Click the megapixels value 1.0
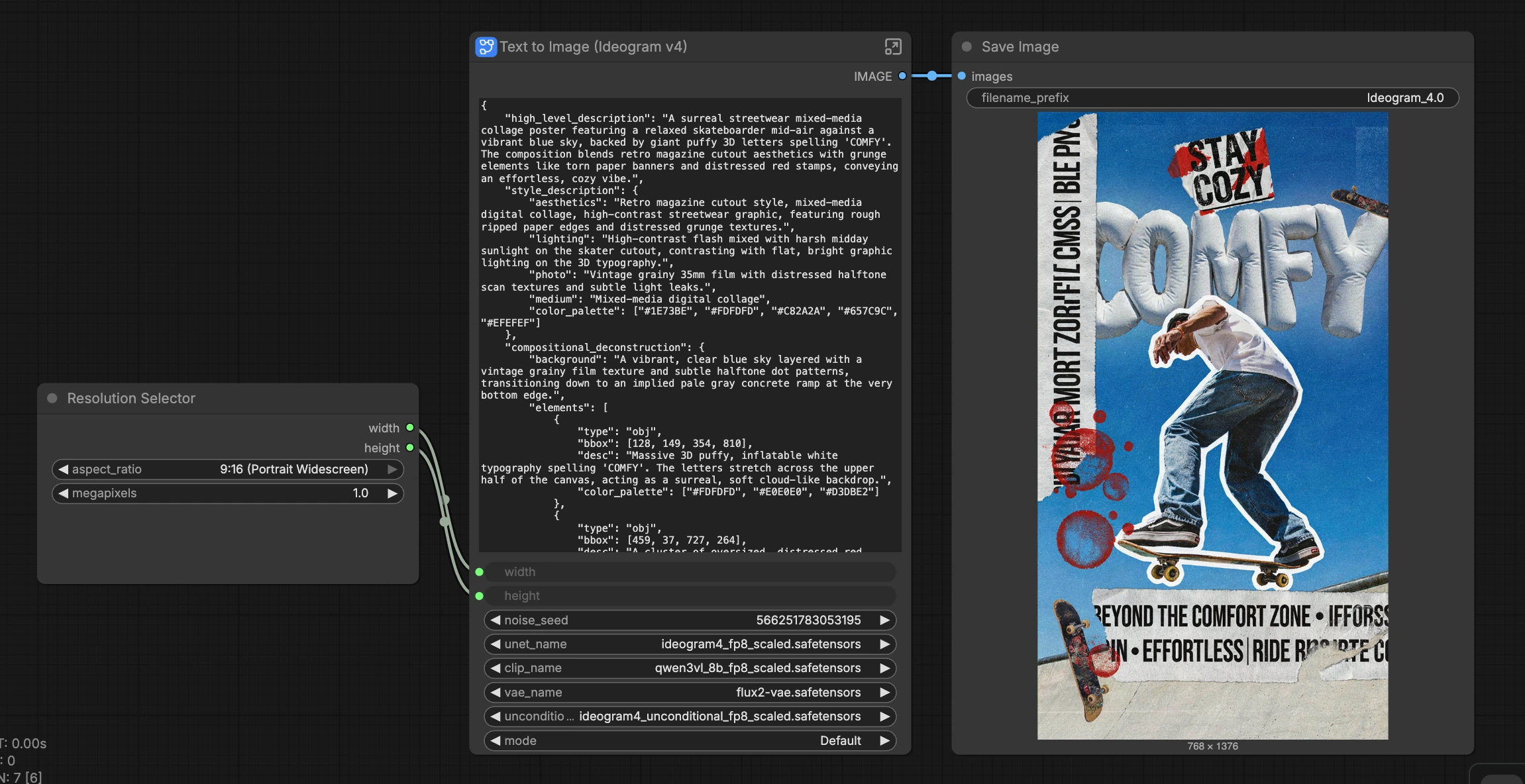Image resolution: width=1525 pixels, height=784 pixels. pos(360,493)
